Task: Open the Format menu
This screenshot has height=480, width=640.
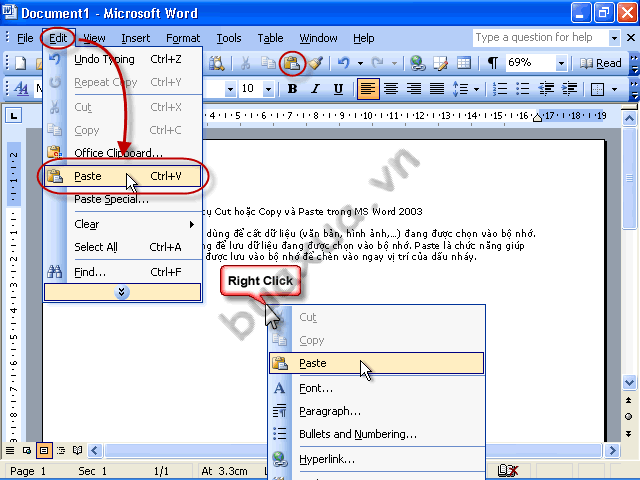Action: [183, 38]
